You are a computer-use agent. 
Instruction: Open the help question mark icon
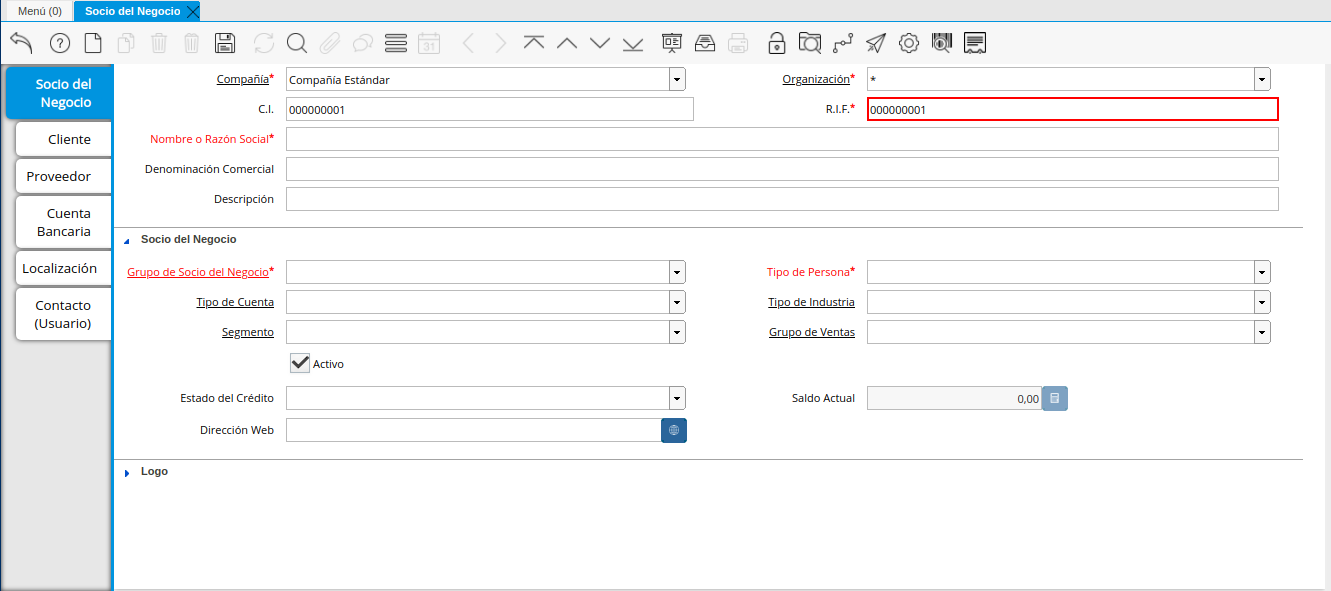click(60, 43)
